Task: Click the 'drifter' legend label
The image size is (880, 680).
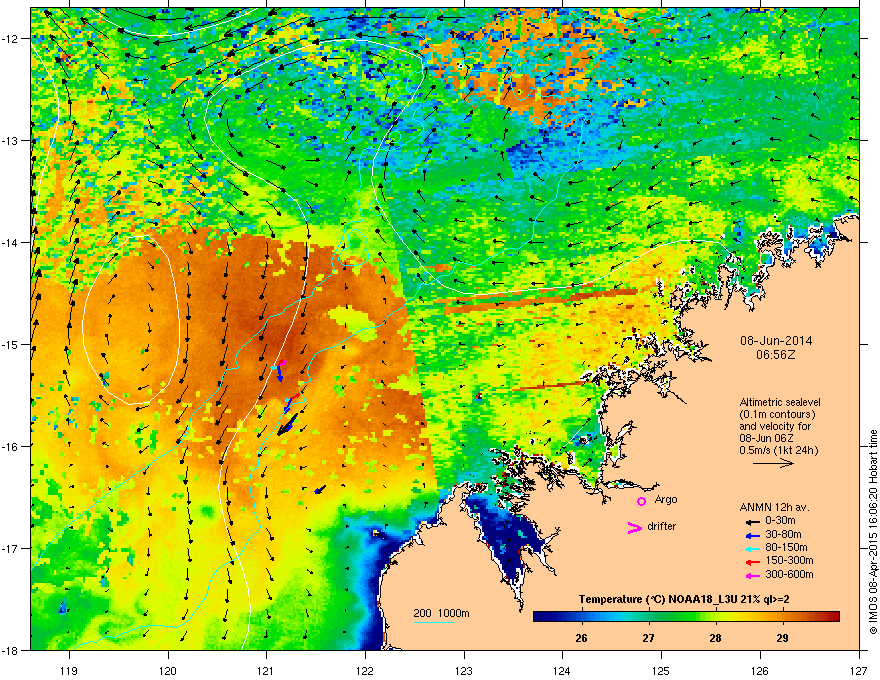Action: [662, 526]
